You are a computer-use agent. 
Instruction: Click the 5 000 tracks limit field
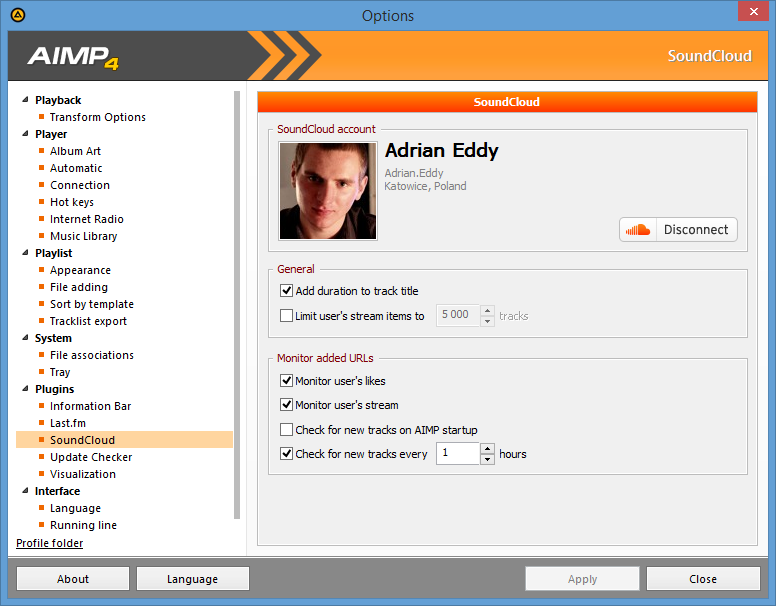coord(458,315)
